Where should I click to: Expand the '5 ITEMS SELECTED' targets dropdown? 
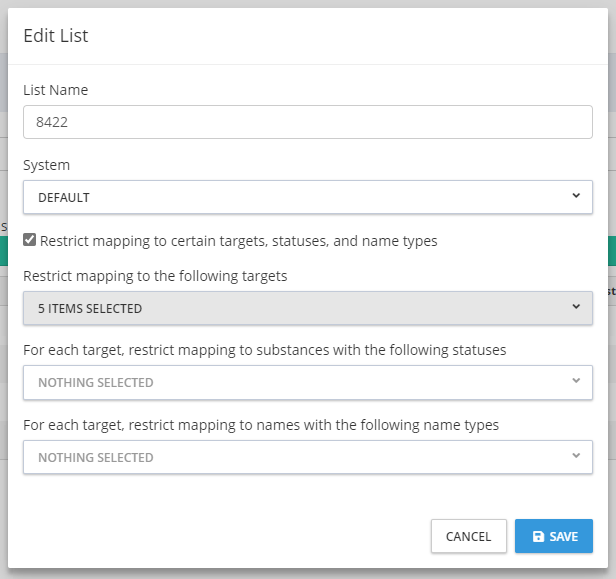300,308
